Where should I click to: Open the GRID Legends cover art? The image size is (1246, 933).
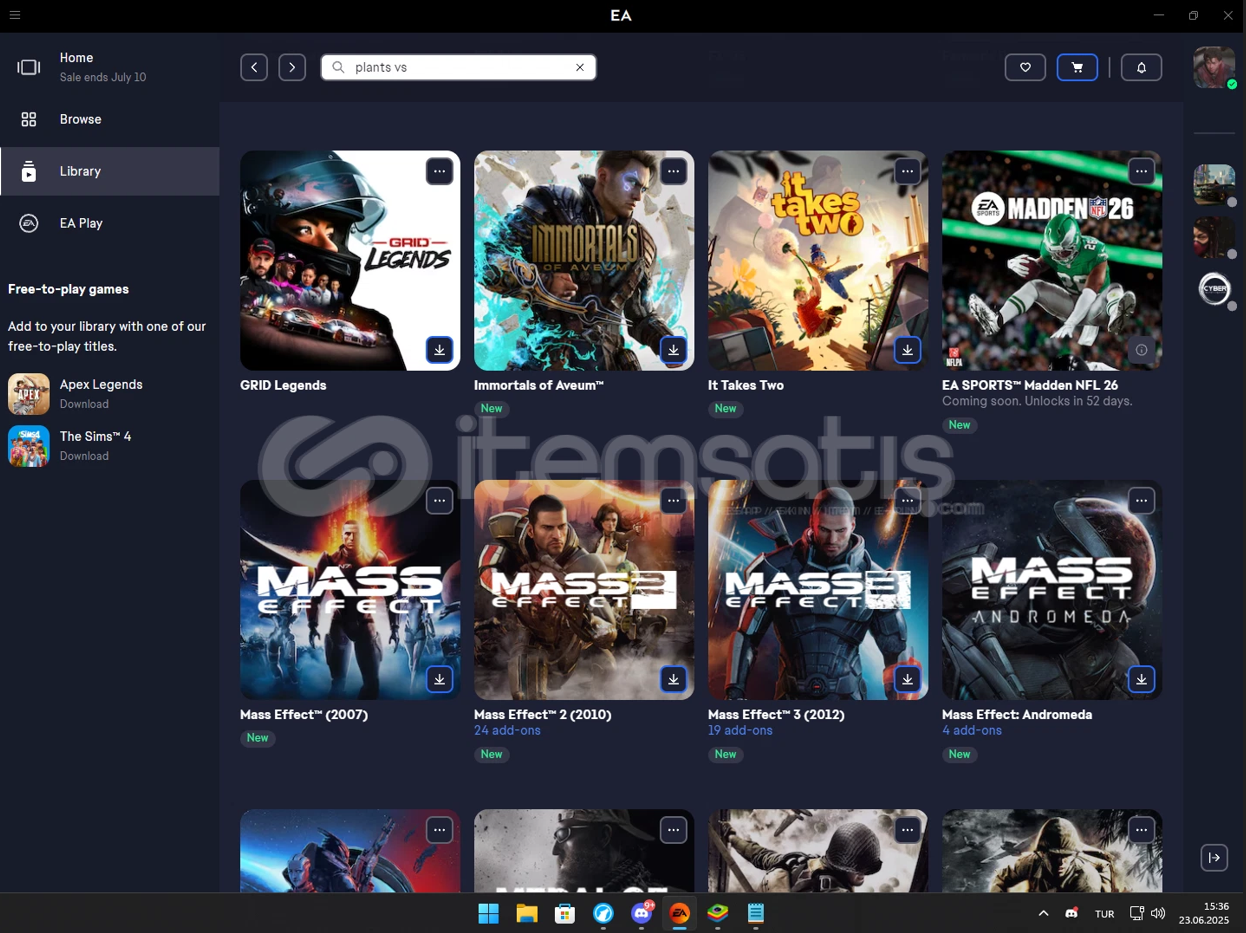[350, 261]
